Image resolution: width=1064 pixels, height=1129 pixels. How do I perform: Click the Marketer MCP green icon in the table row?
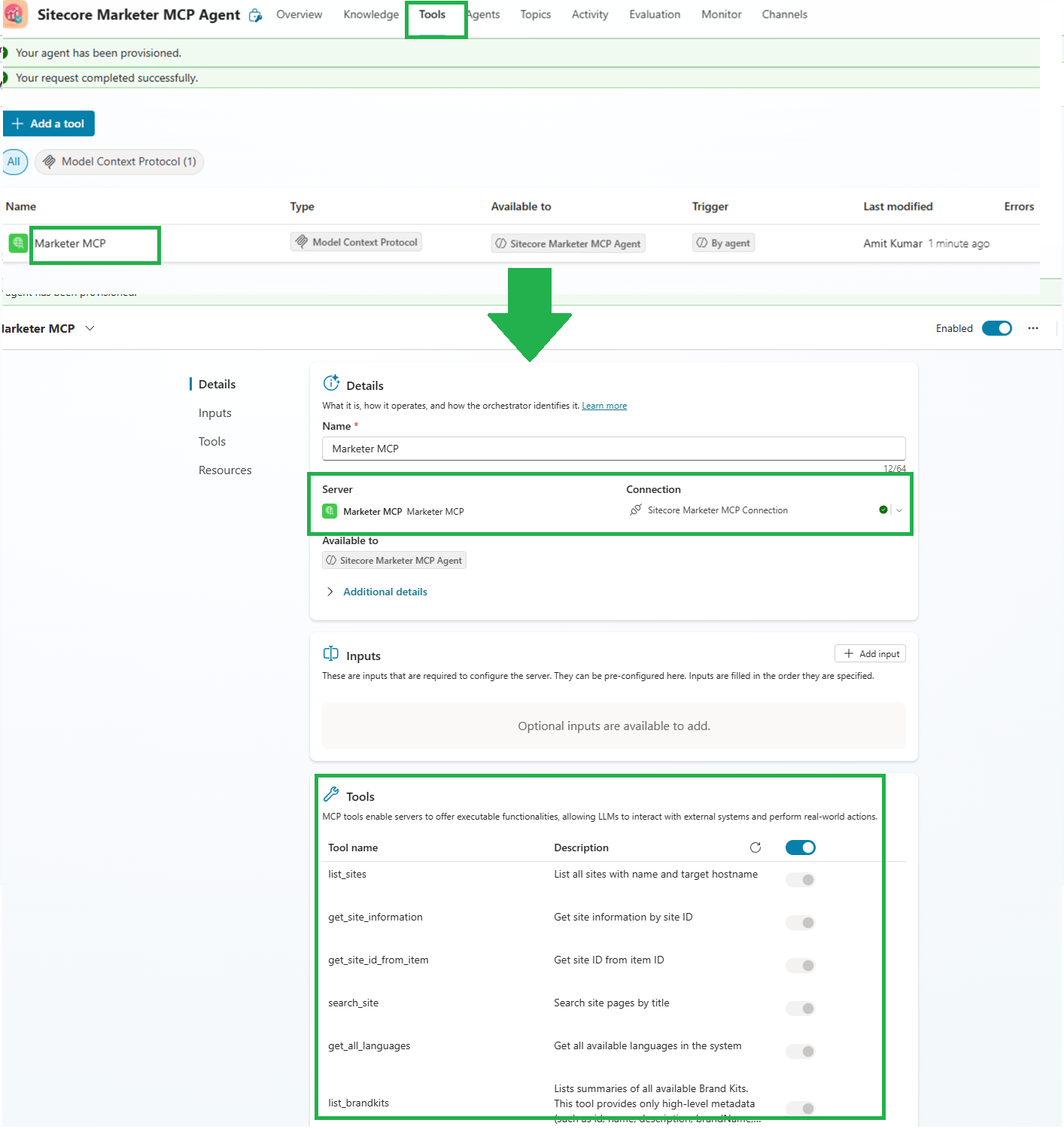pos(18,243)
